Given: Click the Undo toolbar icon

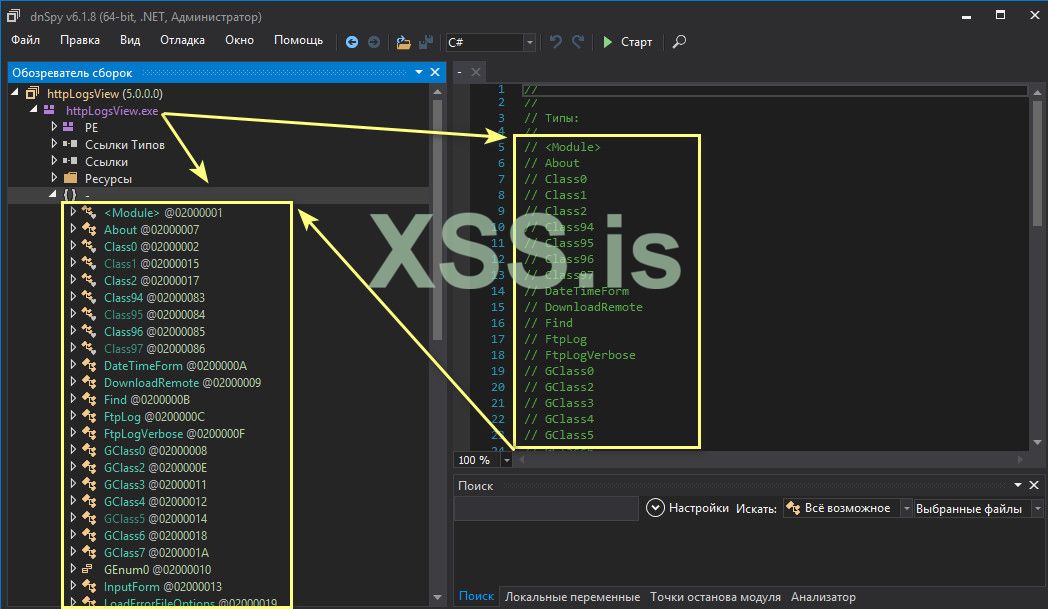Looking at the screenshot, I should [556, 42].
